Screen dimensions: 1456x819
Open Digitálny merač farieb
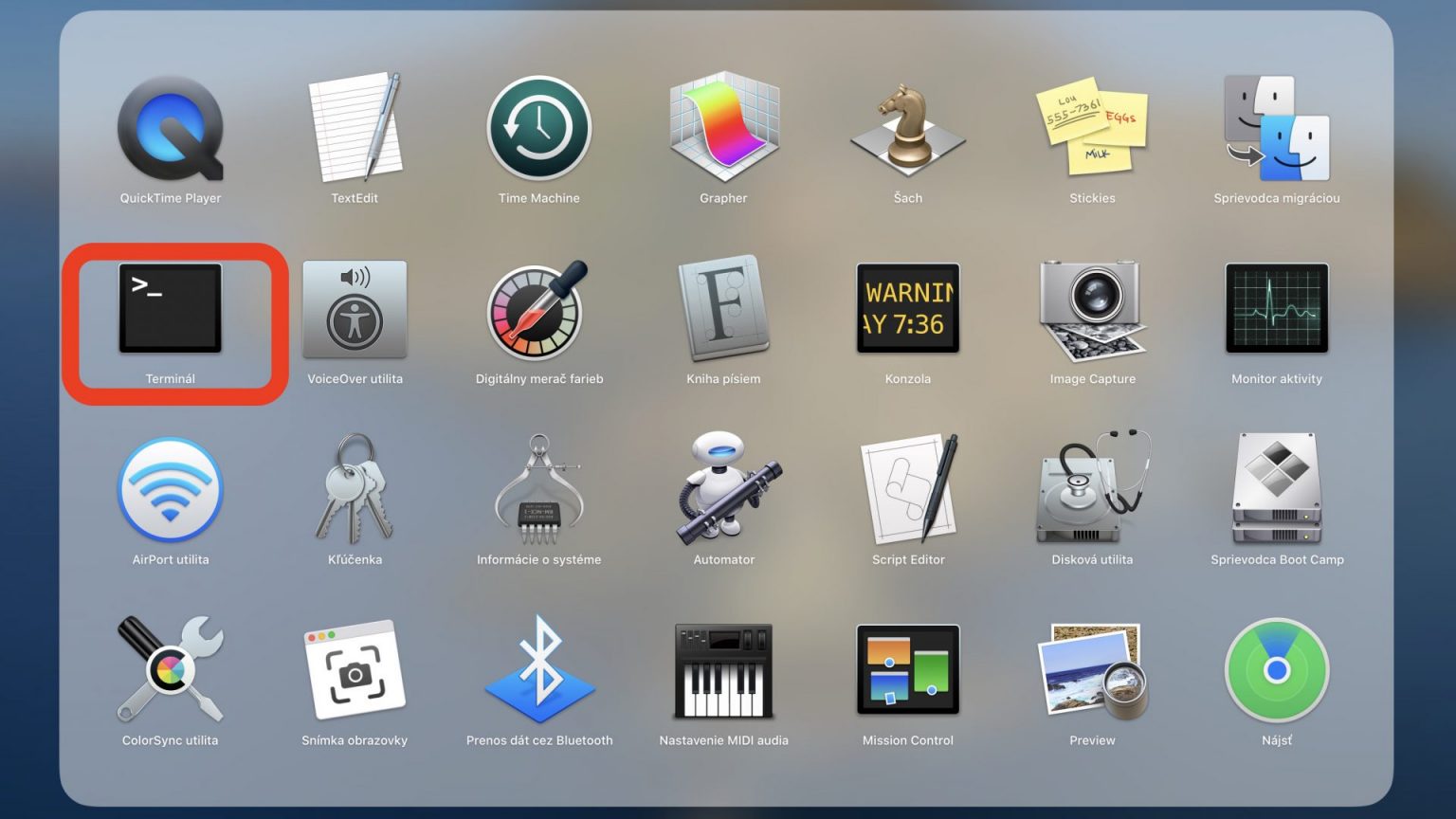[x=539, y=309]
